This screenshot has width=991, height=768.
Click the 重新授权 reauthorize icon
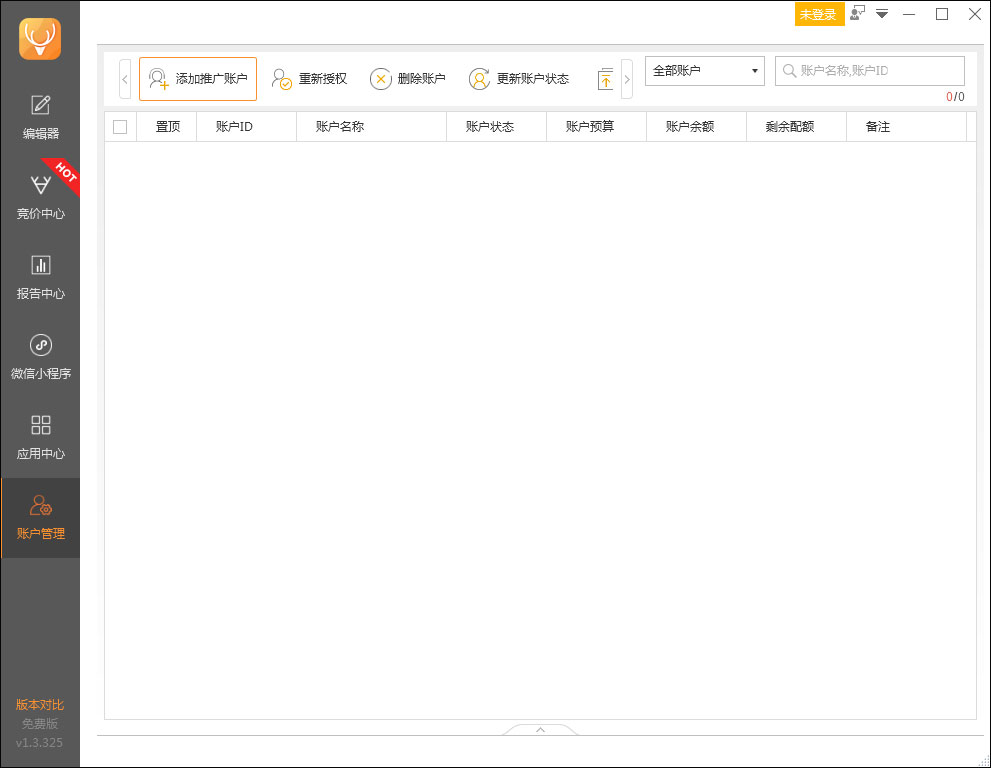pos(280,78)
